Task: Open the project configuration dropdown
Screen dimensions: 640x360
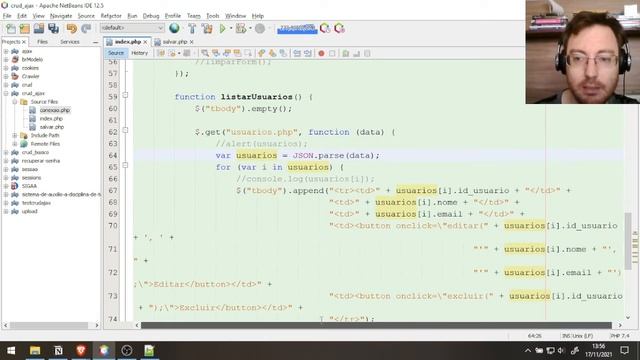Action: [132, 28]
